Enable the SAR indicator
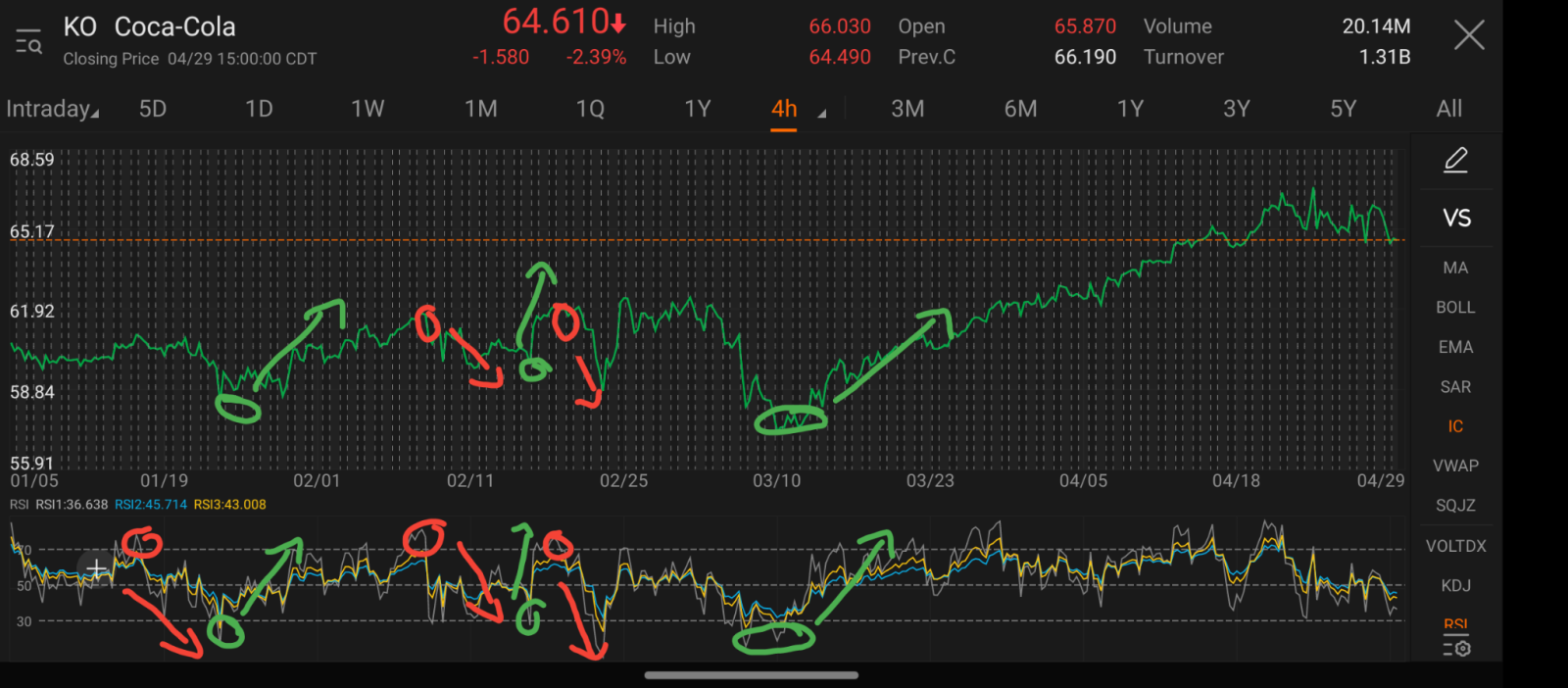This screenshot has width=1568, height=688. click(1455, 387)
